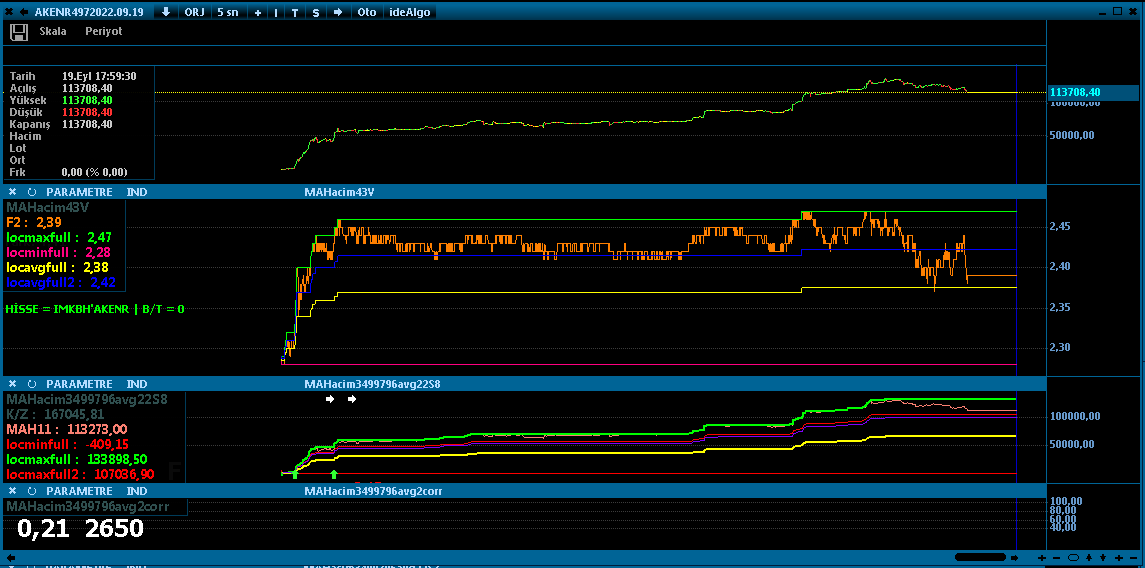The height and width of the screenshot is (568, 1145).
Task: Click IND on MAHacim3499796avg22S8 panel header
Action: [x=136, y=384]
